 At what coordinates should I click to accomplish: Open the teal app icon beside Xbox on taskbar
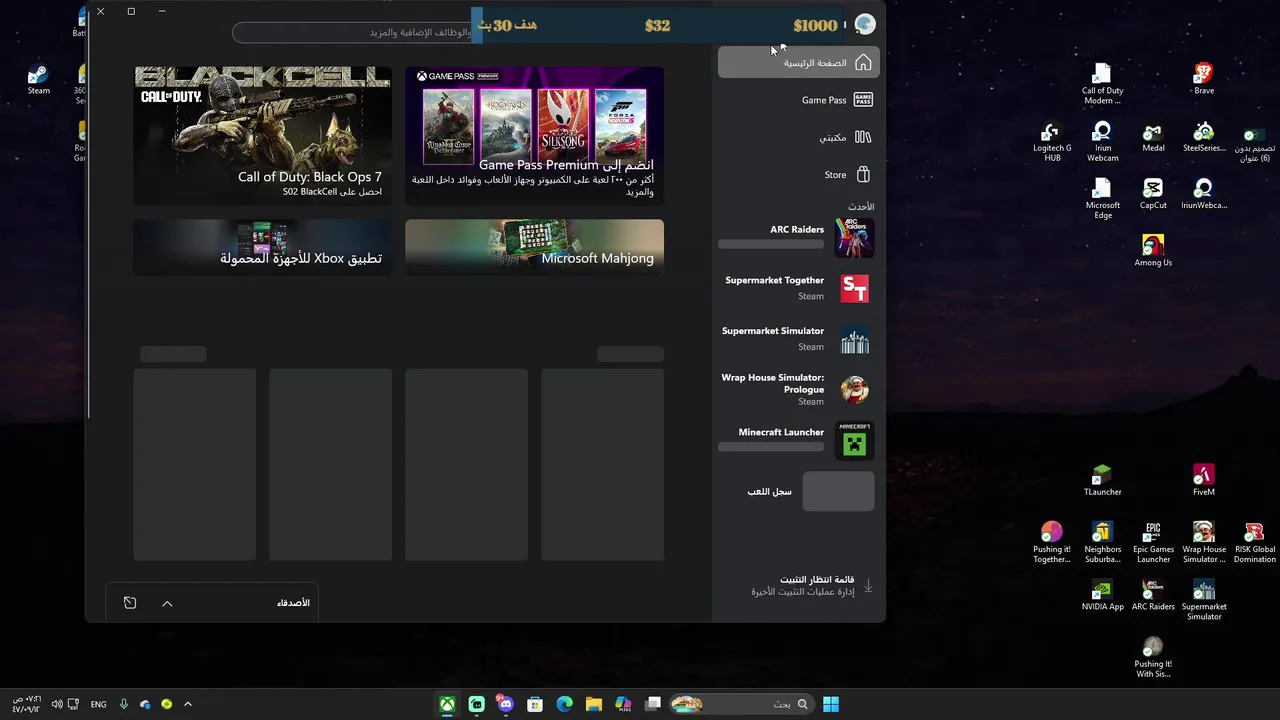tap(477, 704)
